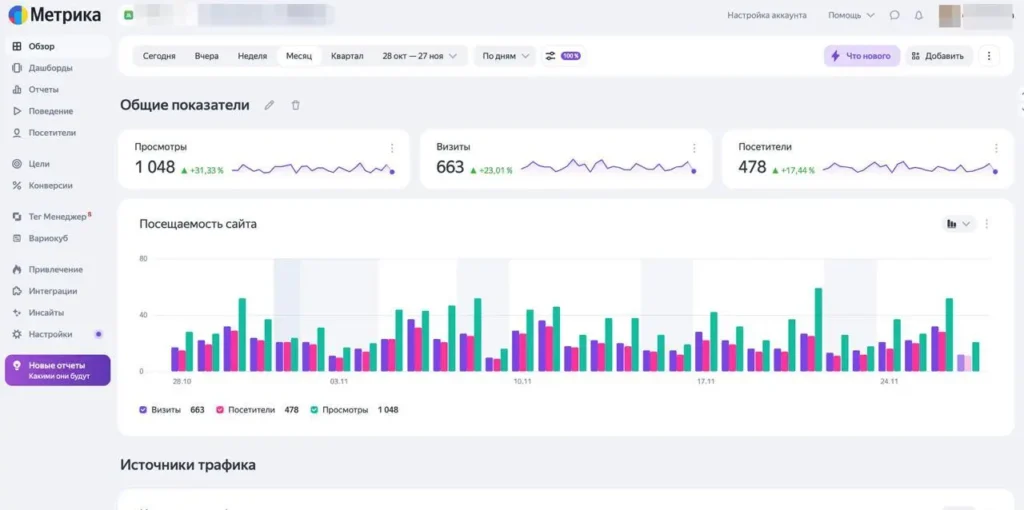Open three-dot menu on Визиты card

pyautogui.click(x=694, y=148)
